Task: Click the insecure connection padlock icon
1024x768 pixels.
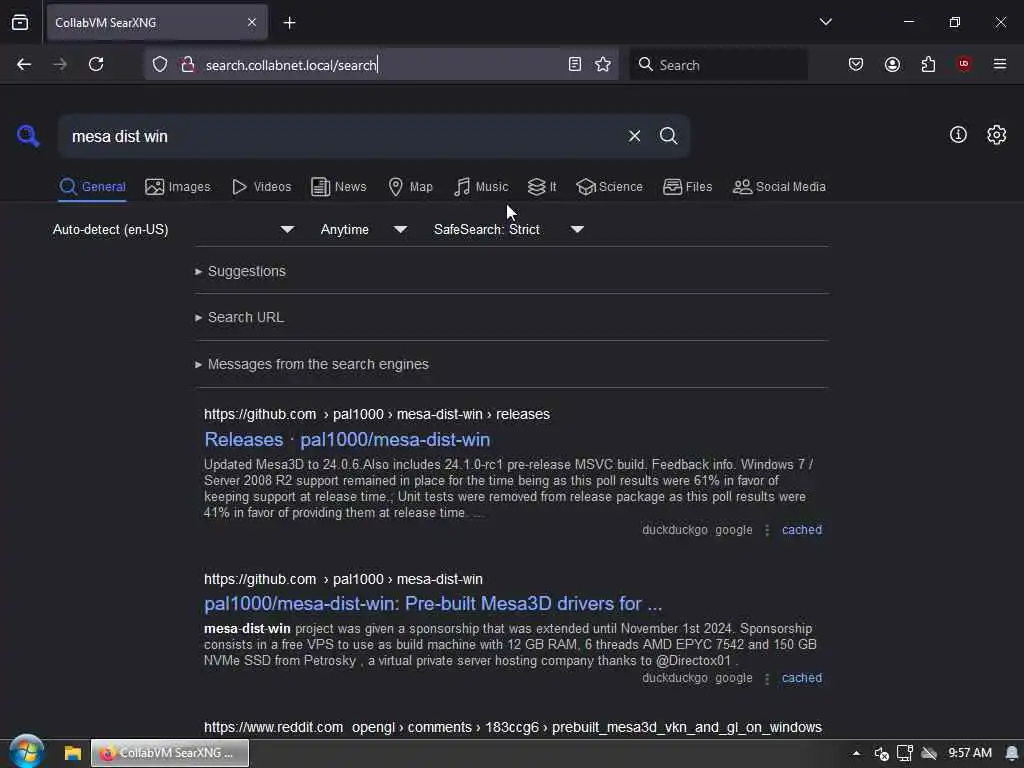Action: (x=188, y=64)
